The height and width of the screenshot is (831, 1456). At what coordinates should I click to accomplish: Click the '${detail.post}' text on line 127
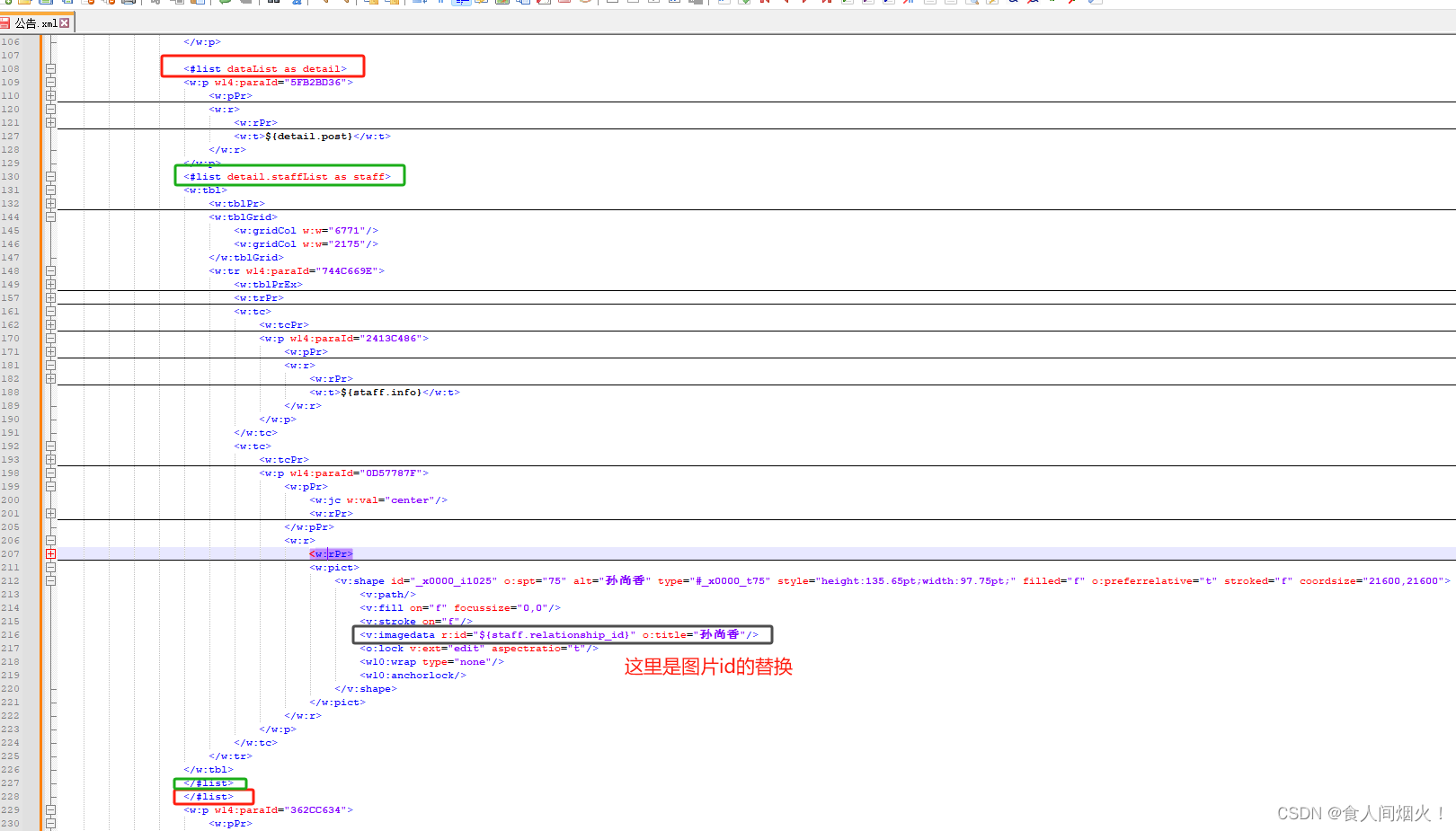coord(309,137)
